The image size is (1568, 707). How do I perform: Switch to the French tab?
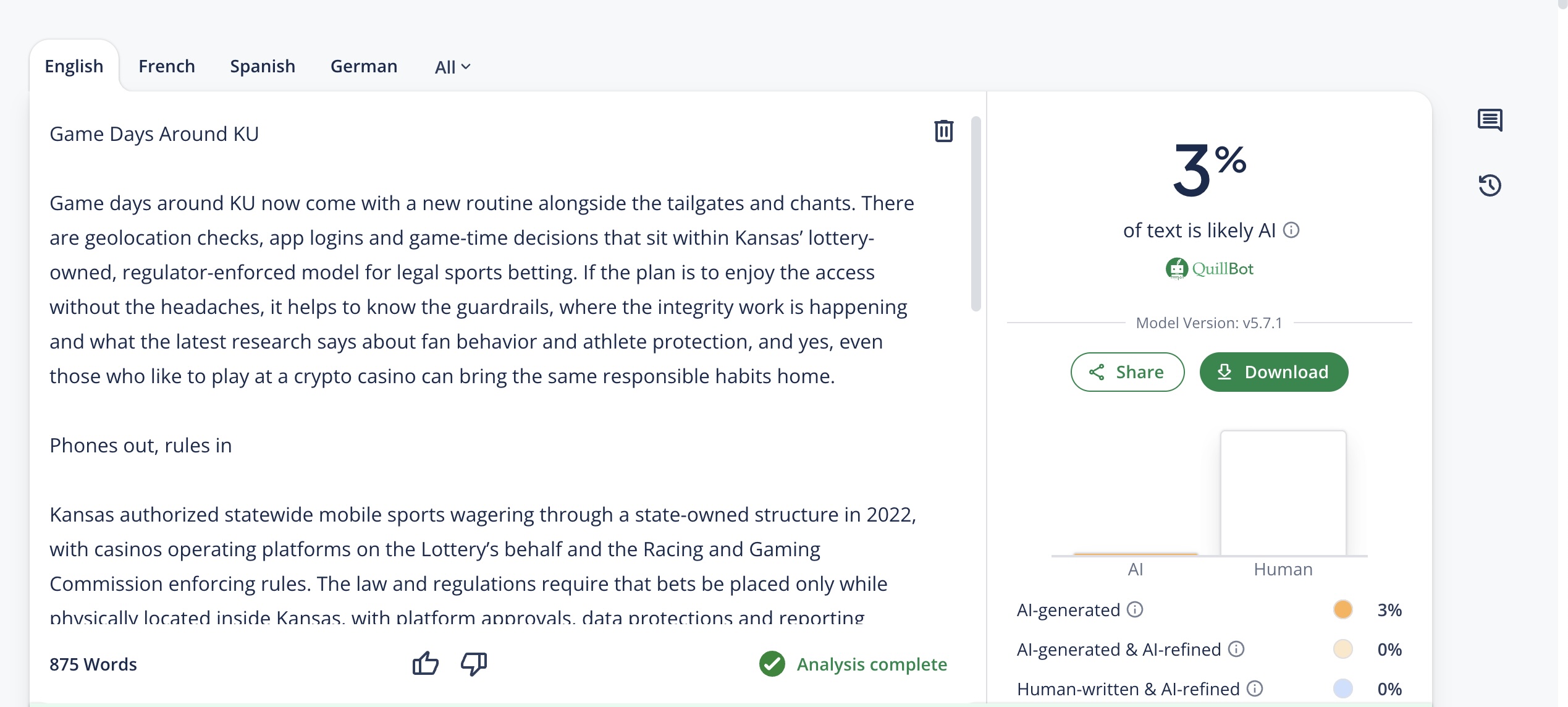[167, 66]
